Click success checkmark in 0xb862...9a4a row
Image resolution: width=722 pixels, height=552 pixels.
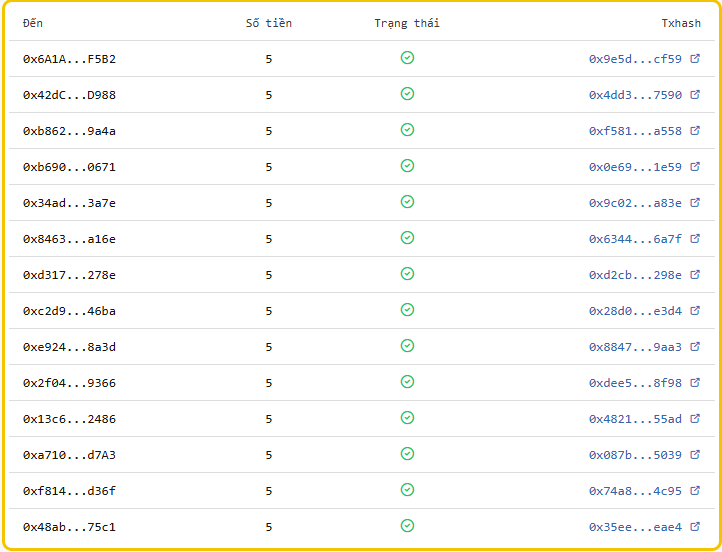tap(407, 129)
